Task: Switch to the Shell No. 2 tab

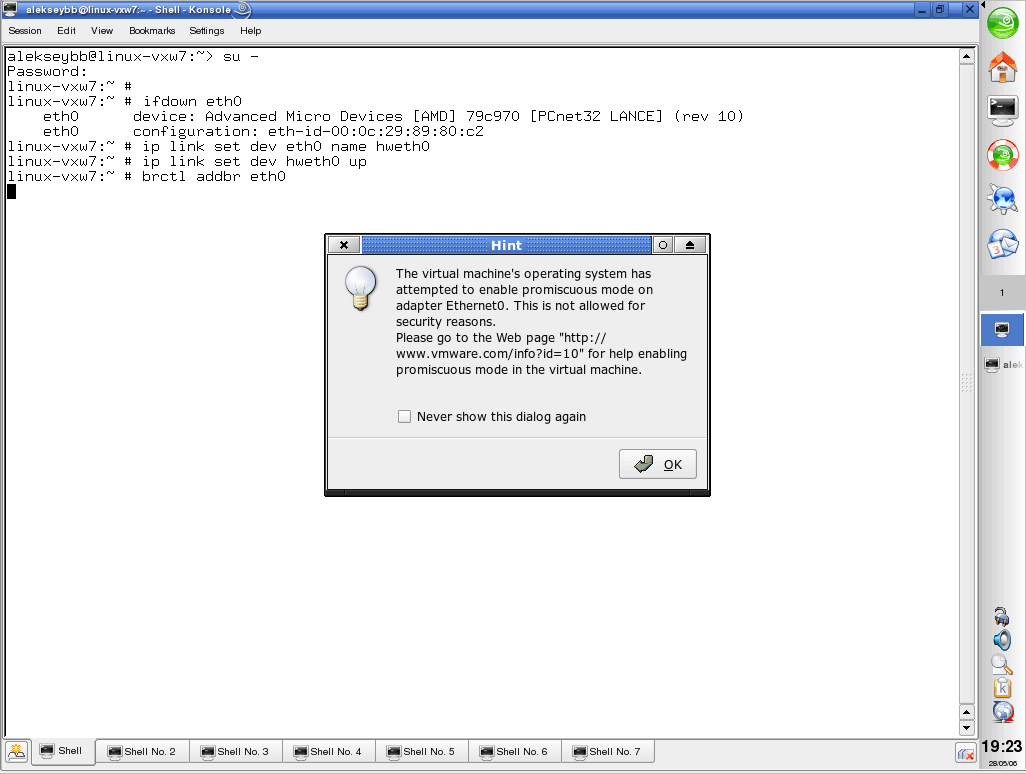Action: [143, 751]
